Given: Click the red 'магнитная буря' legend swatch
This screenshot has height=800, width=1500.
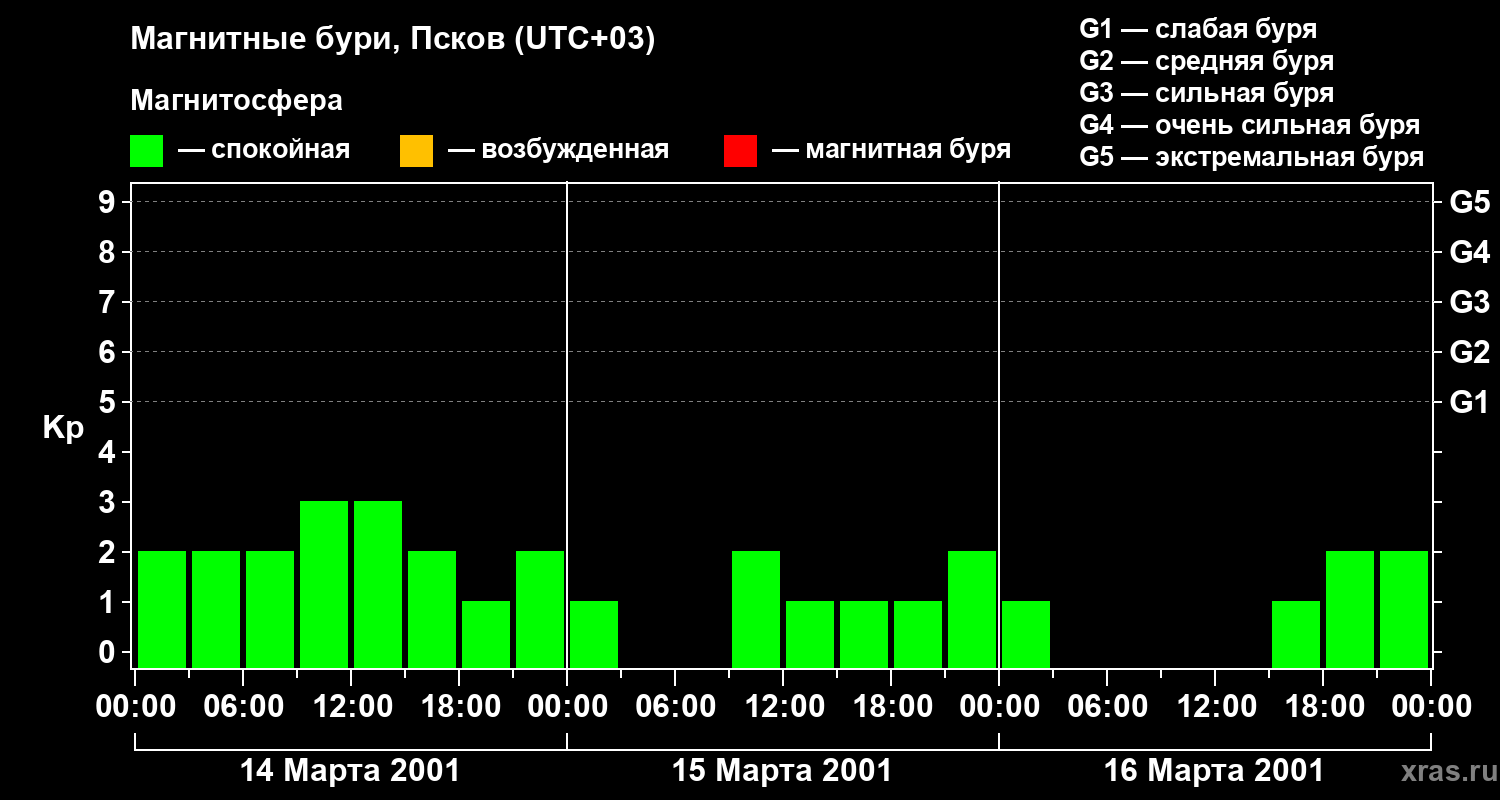Looking at the screenshot, I should [740, 151].
